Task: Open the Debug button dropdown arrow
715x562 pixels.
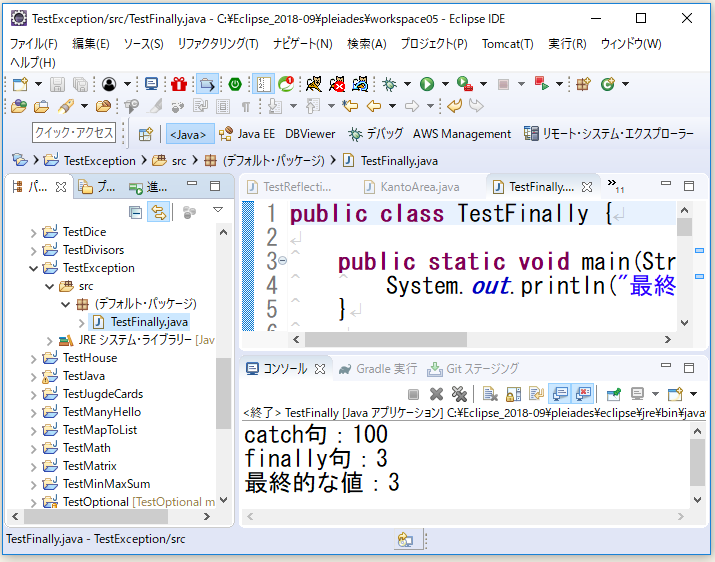Action: click(x=407, y=84)
